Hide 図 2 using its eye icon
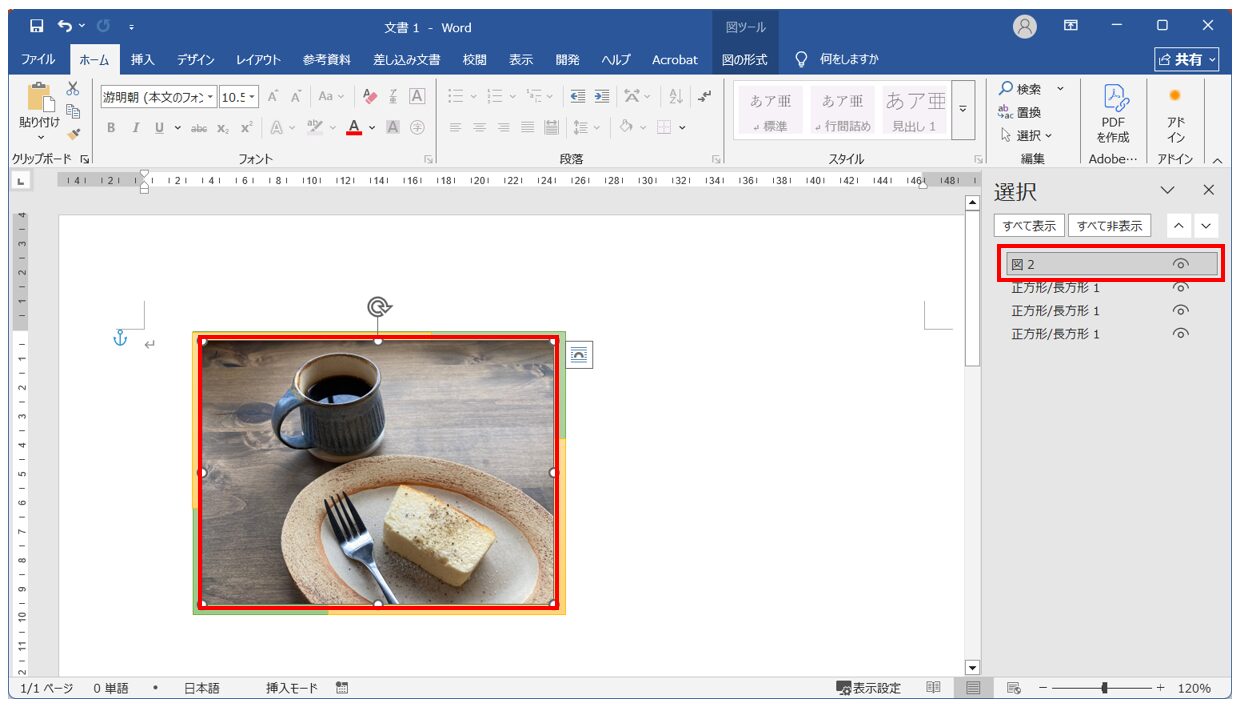 click(x=1180, y=264)
